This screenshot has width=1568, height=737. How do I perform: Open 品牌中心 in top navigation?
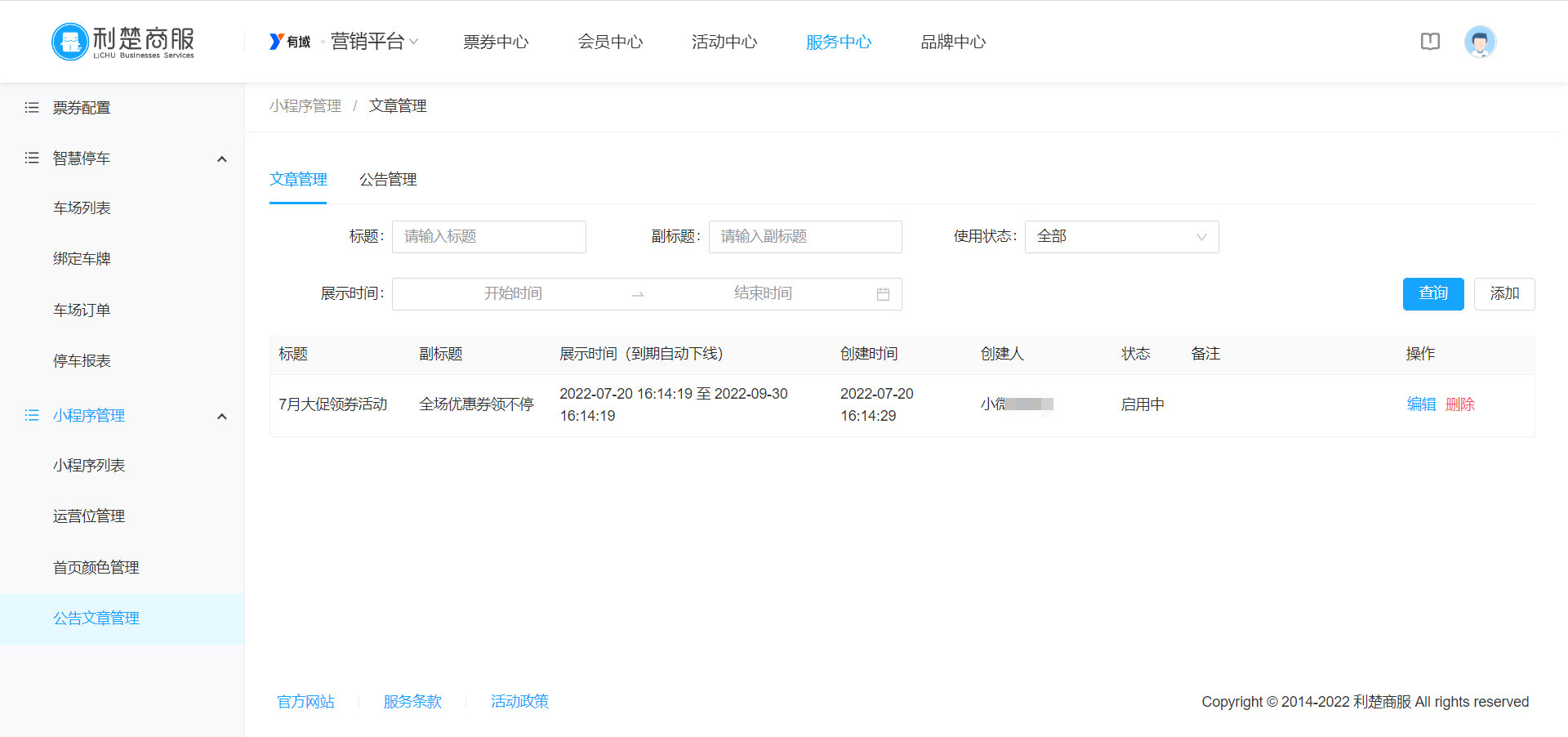pyautogui.click(x=953, y=42)
